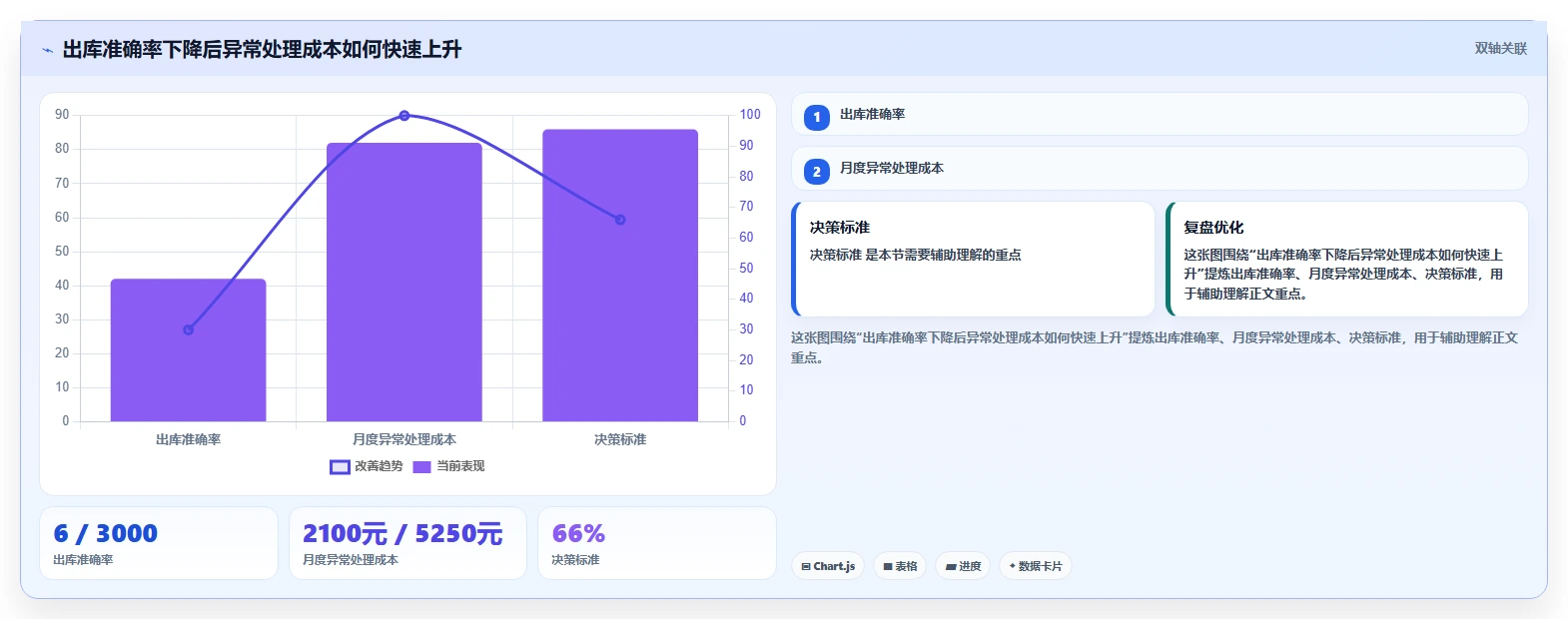
Task: Click the Chart.js tag icon
Action: [806, 567]
